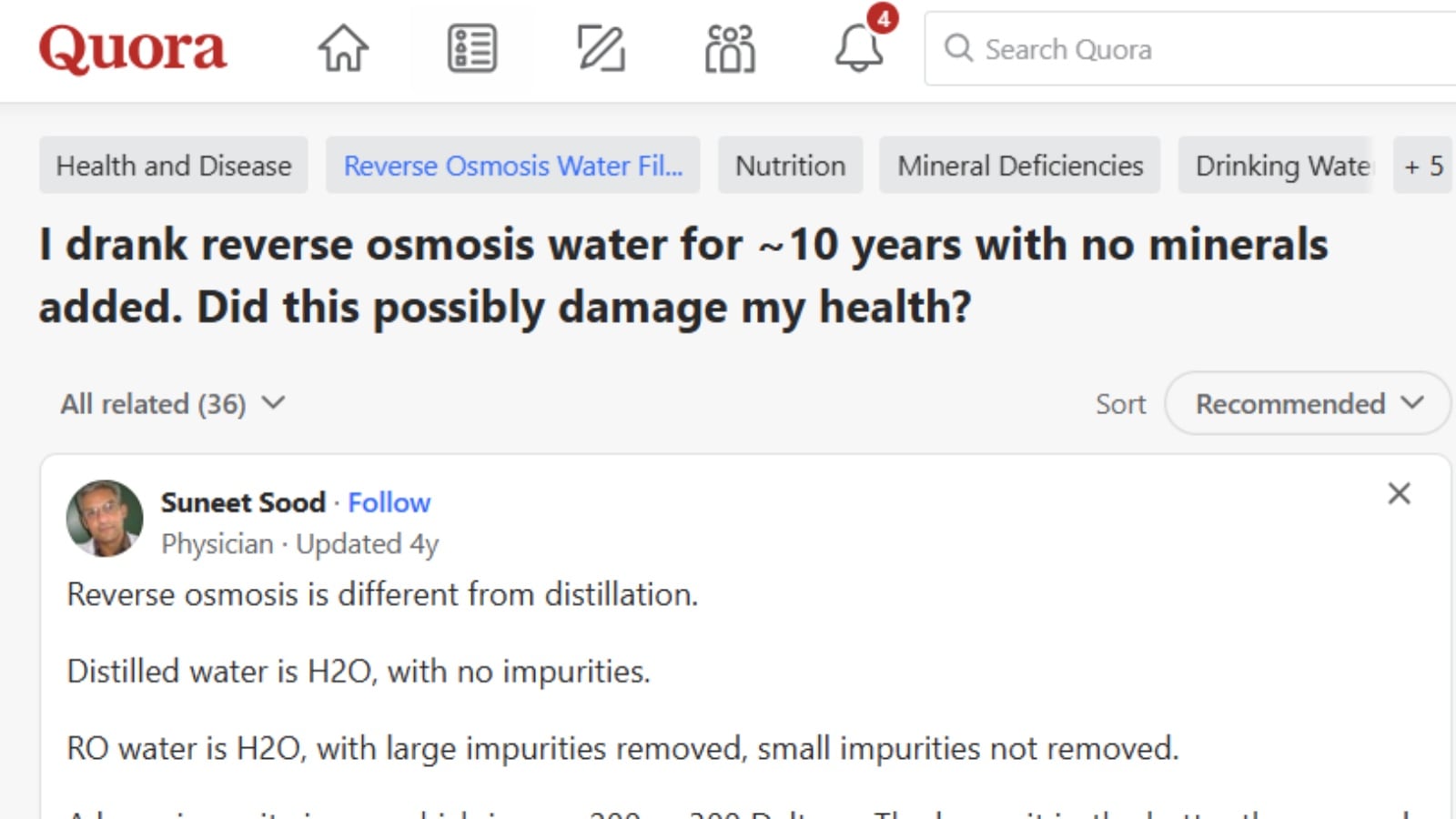This screenshot has width=1456, height=819.
Task: Click Suneet Sood's profile picture
Action: coord(105,518)
